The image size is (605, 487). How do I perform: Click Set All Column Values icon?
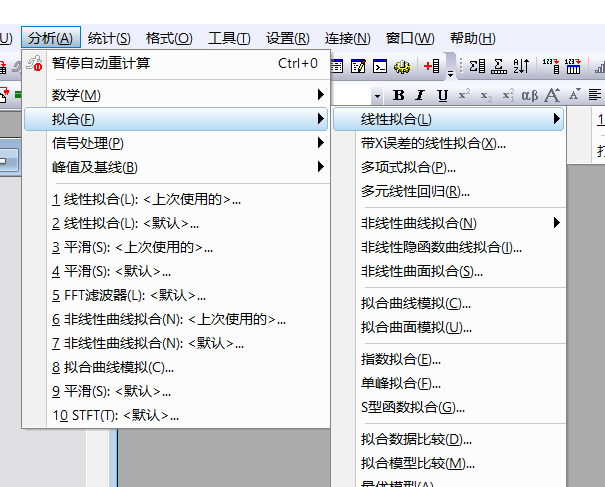point(573,66)
